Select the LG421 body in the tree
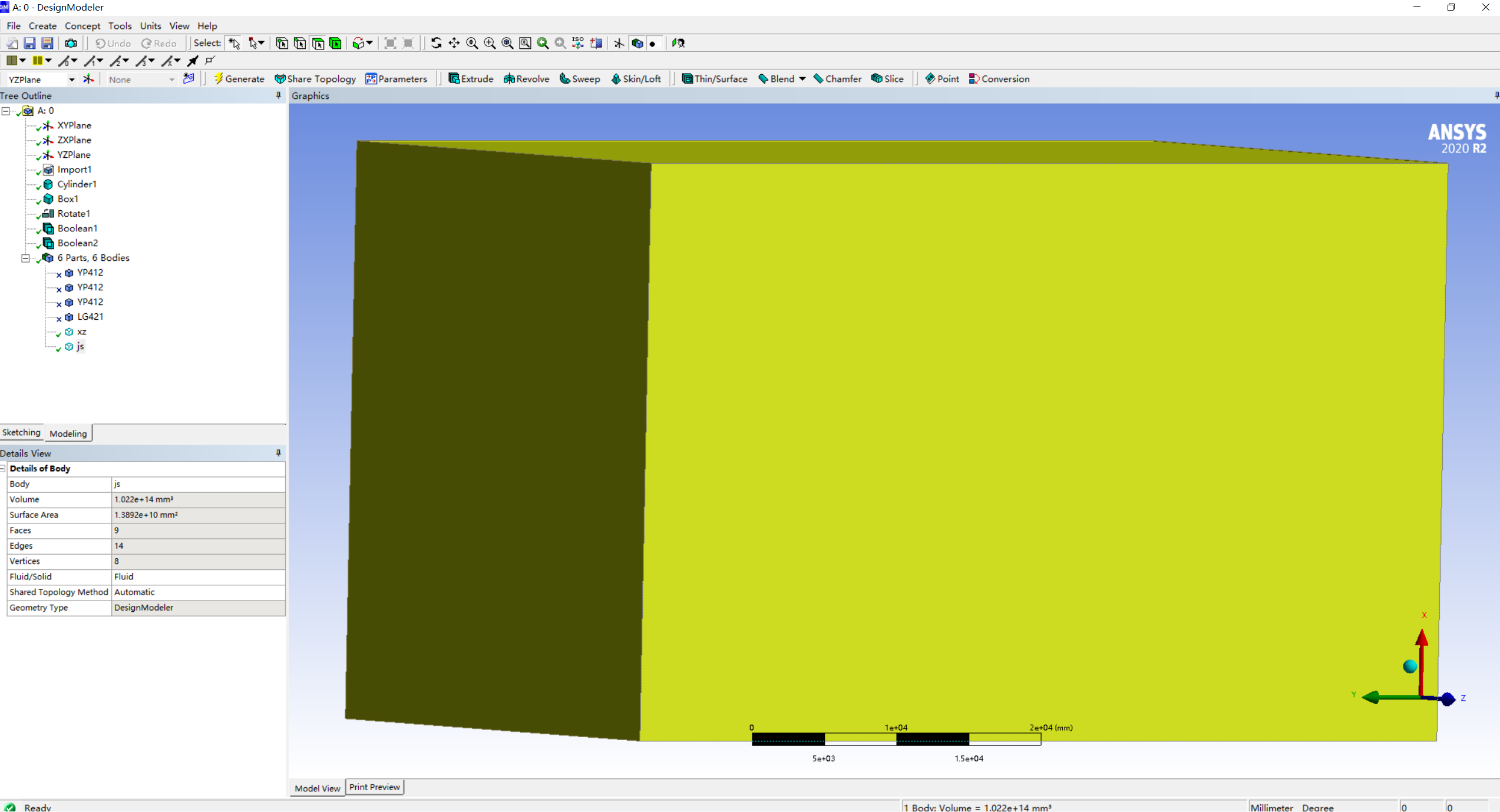The height and width of the screenshot is (812, 1500). tap(90, 317)
